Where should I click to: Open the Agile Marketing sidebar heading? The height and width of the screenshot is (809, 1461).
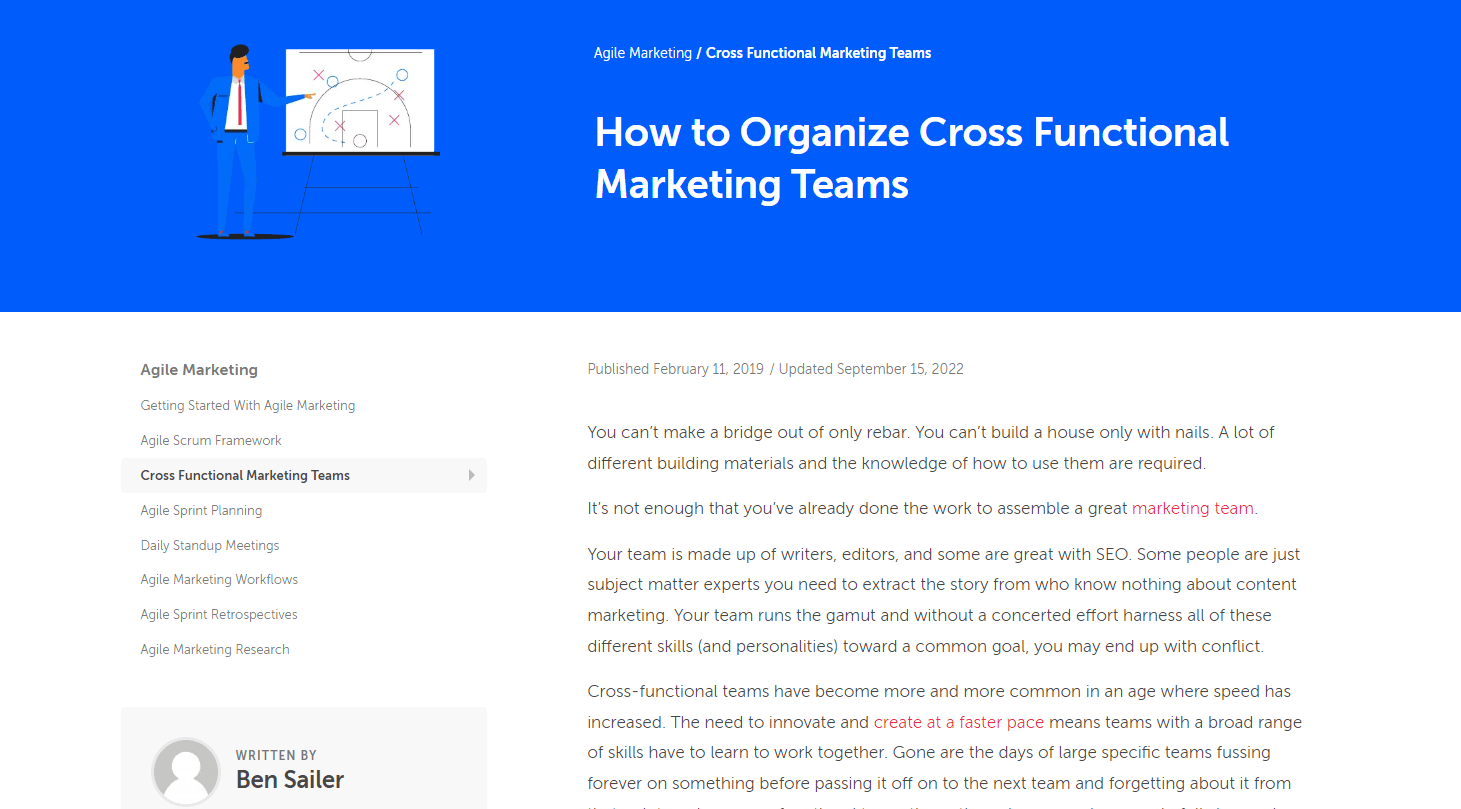[x=199, y=370]
